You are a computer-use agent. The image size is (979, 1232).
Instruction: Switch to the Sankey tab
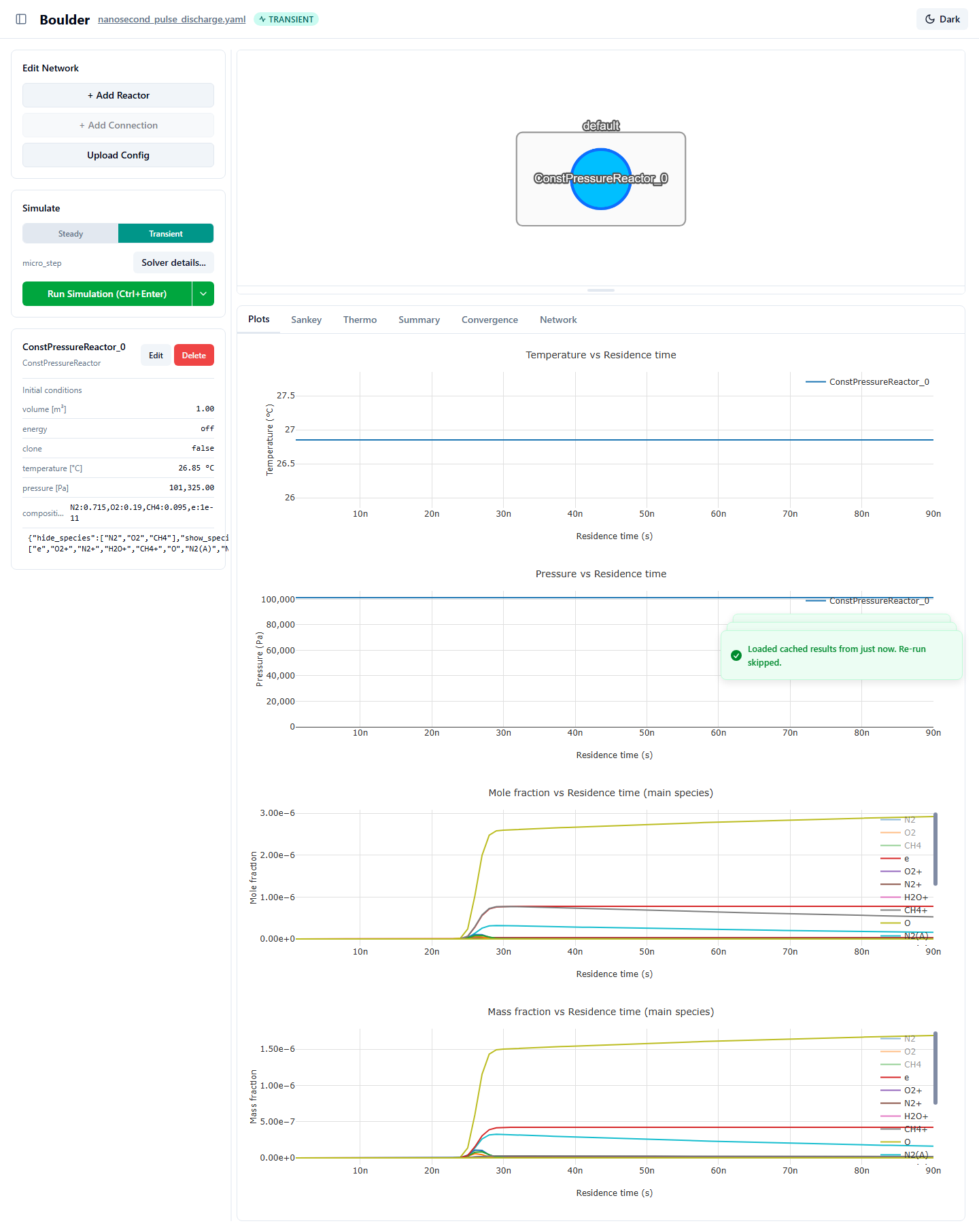click(x=306, y=320)
